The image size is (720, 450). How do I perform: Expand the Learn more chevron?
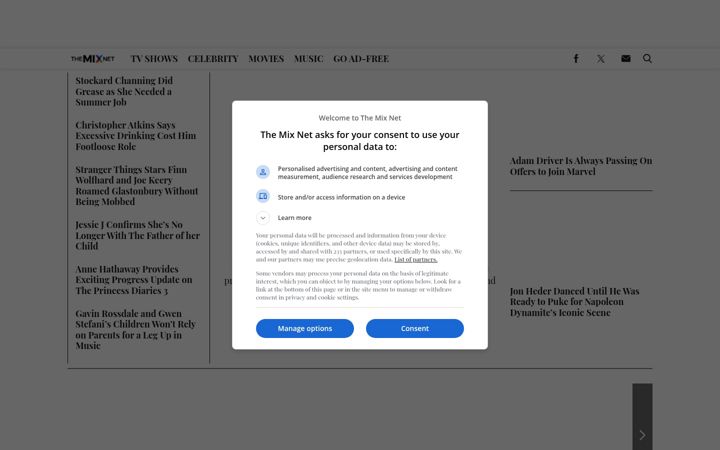click(263, 218)
